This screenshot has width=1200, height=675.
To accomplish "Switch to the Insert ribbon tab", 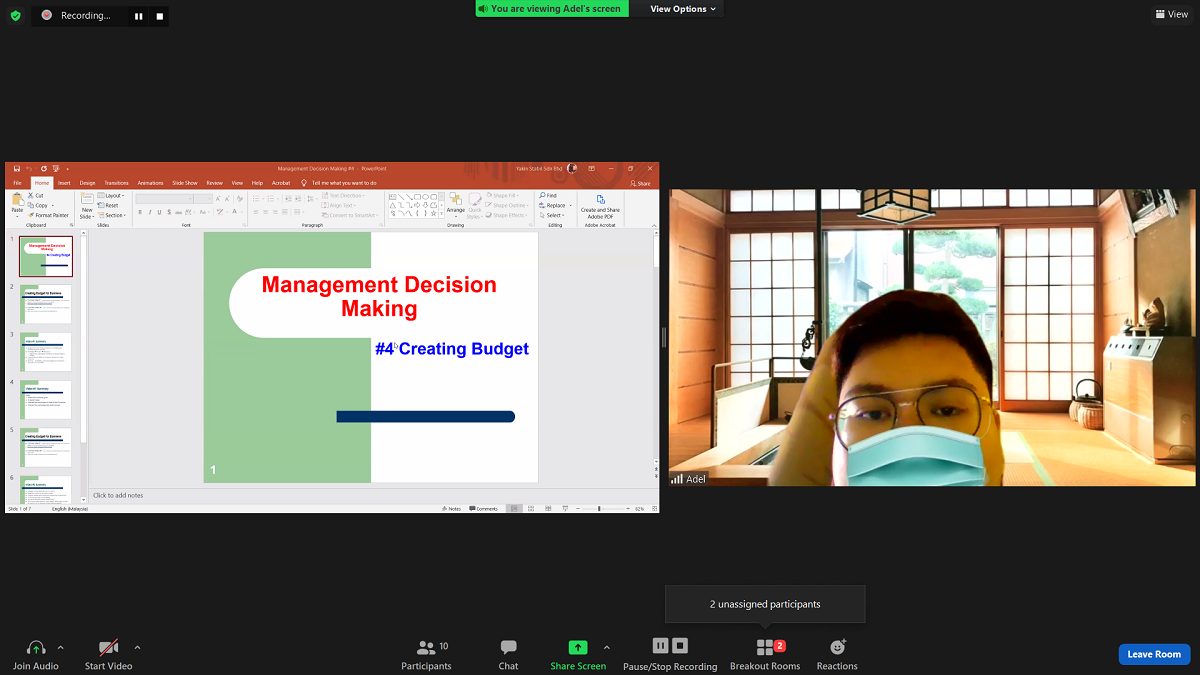I will pos(64,183).
